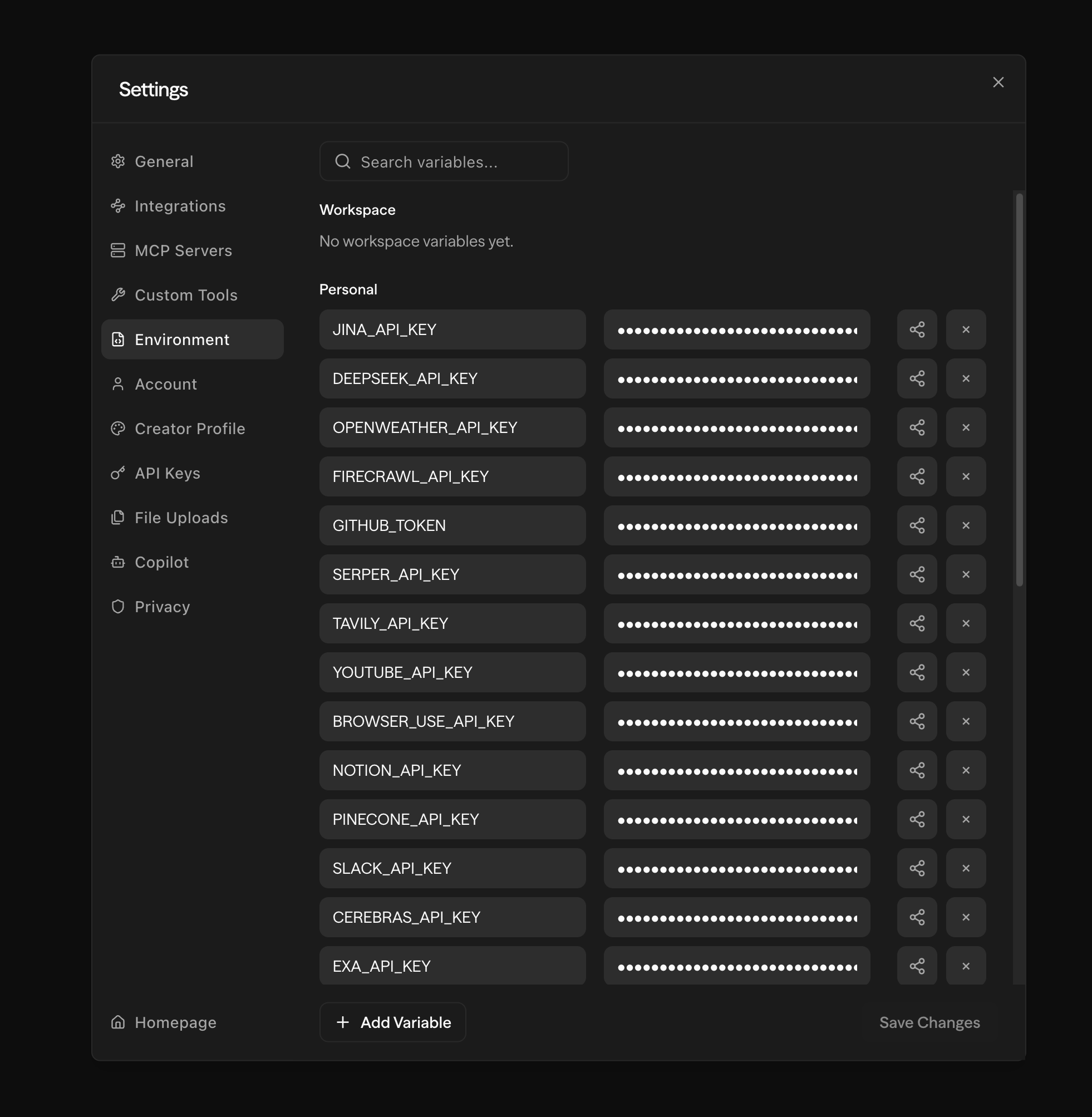The height and width of the screenshot is (1117, 1092).
Task: Share the GITHUB_TOKEN variable to workspace
Action: [x=917, y=525]
